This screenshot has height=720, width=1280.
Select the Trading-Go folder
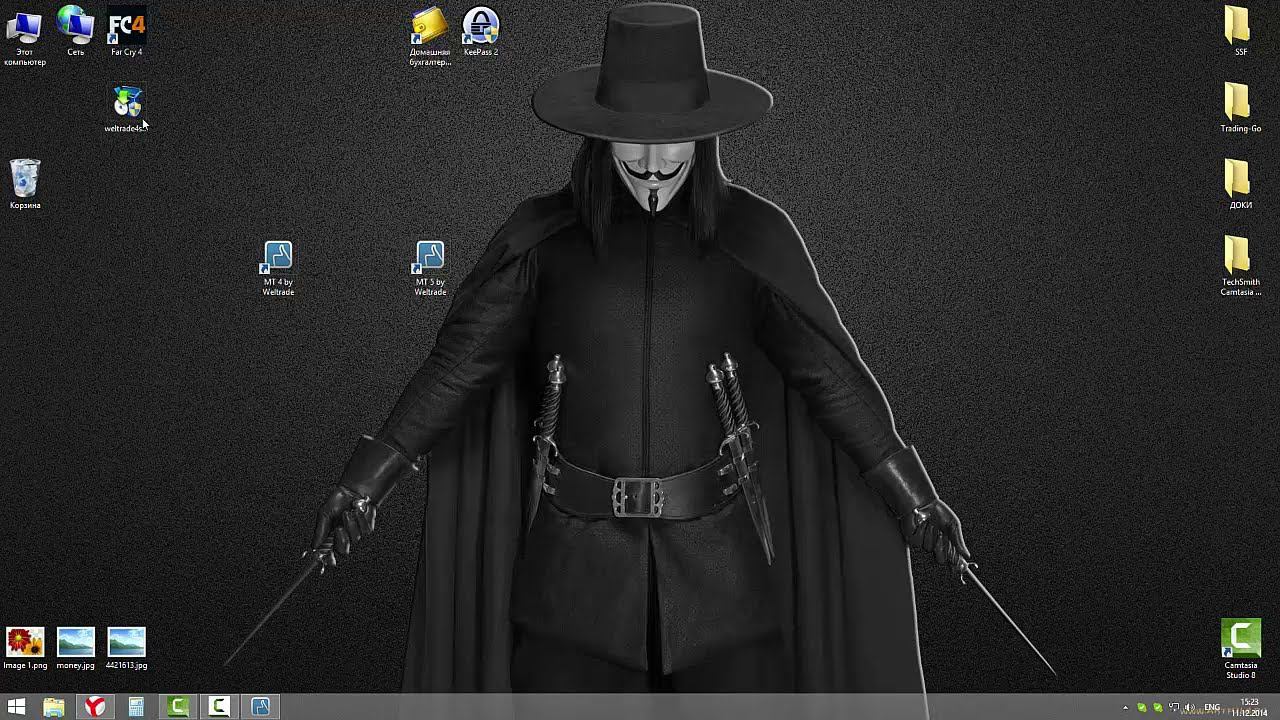click(1241, 109)
